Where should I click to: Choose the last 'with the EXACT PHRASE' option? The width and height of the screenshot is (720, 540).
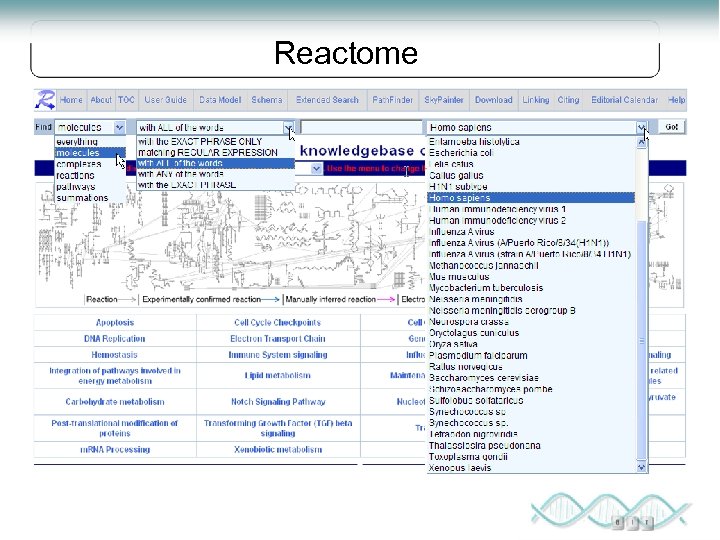coord(215,185)
